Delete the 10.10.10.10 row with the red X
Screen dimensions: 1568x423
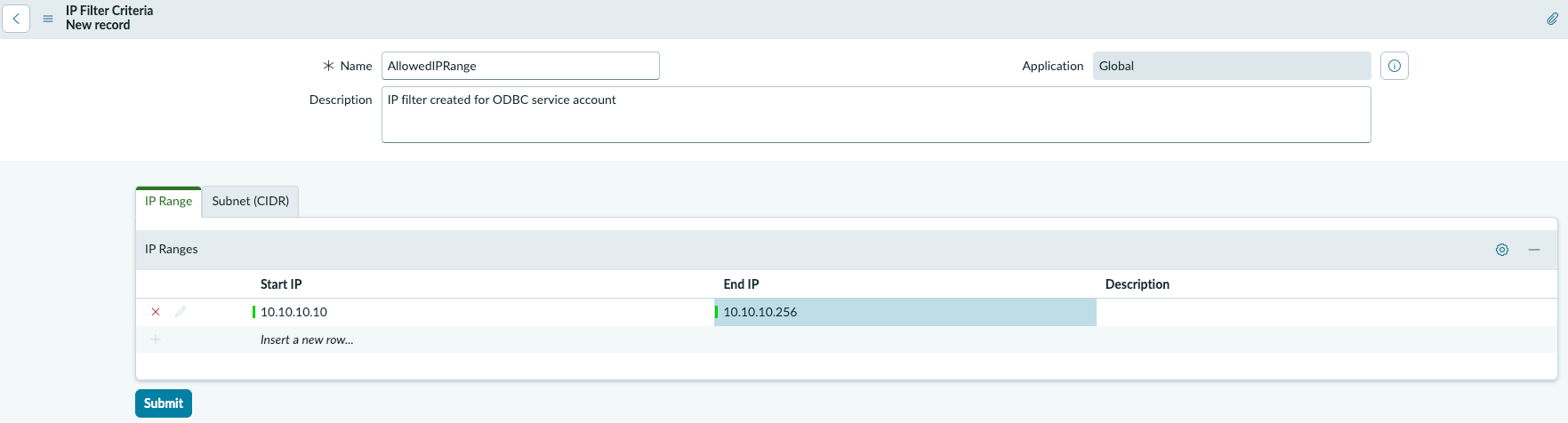click(x=156, y=312)
